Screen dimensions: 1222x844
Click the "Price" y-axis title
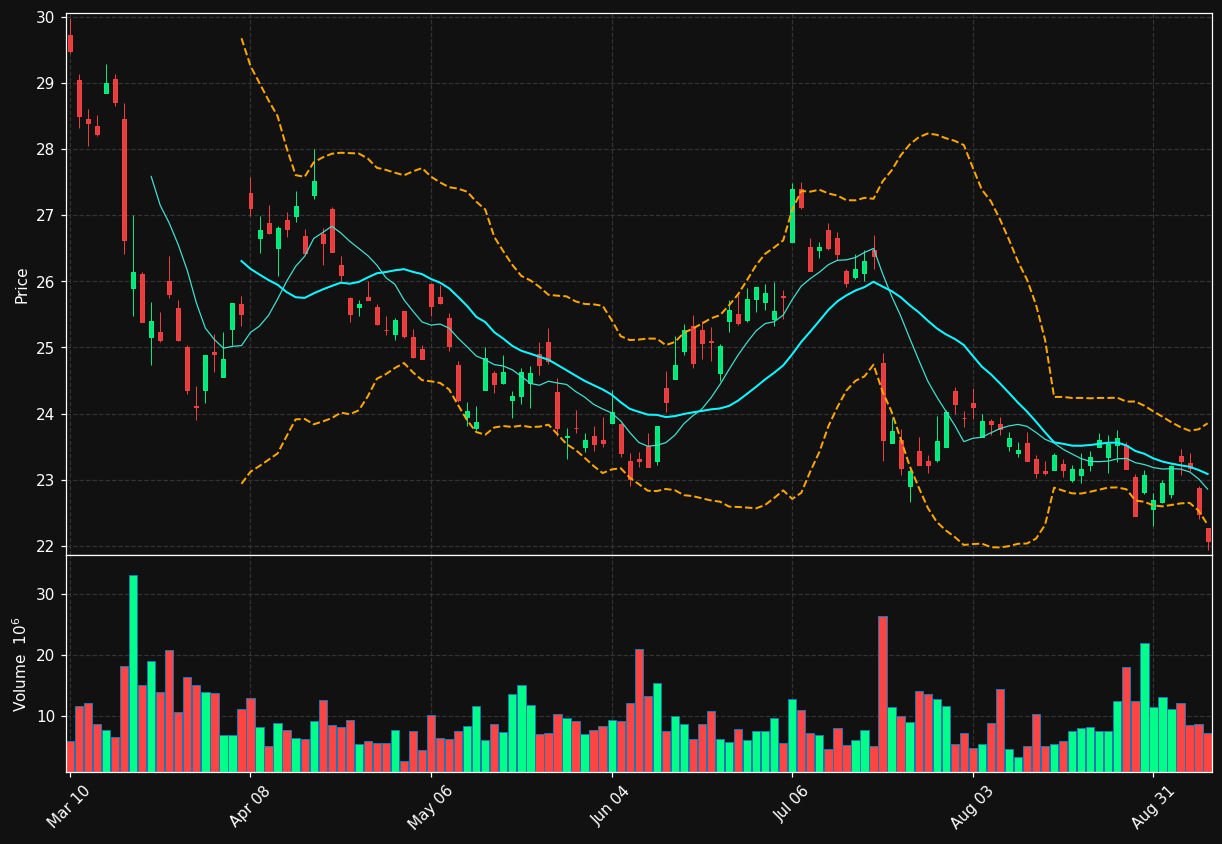click(22, 285)
